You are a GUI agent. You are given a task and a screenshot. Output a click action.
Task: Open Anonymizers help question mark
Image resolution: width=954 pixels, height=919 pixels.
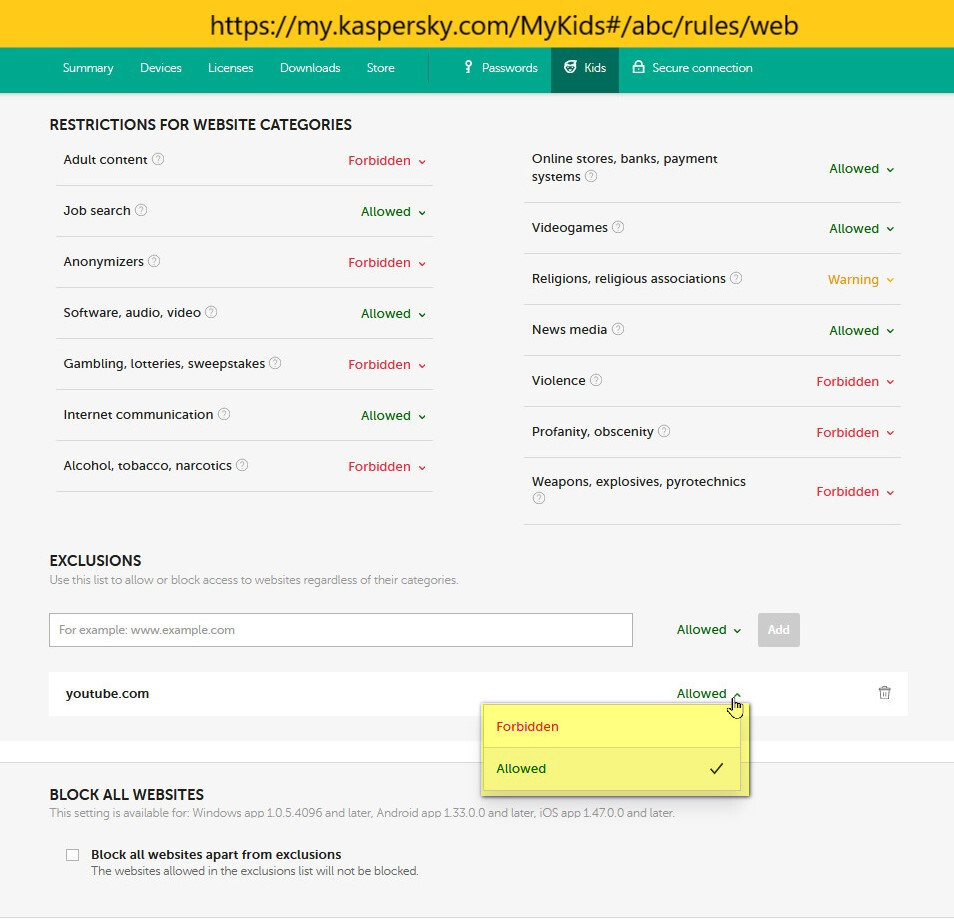tap(154, 262)
